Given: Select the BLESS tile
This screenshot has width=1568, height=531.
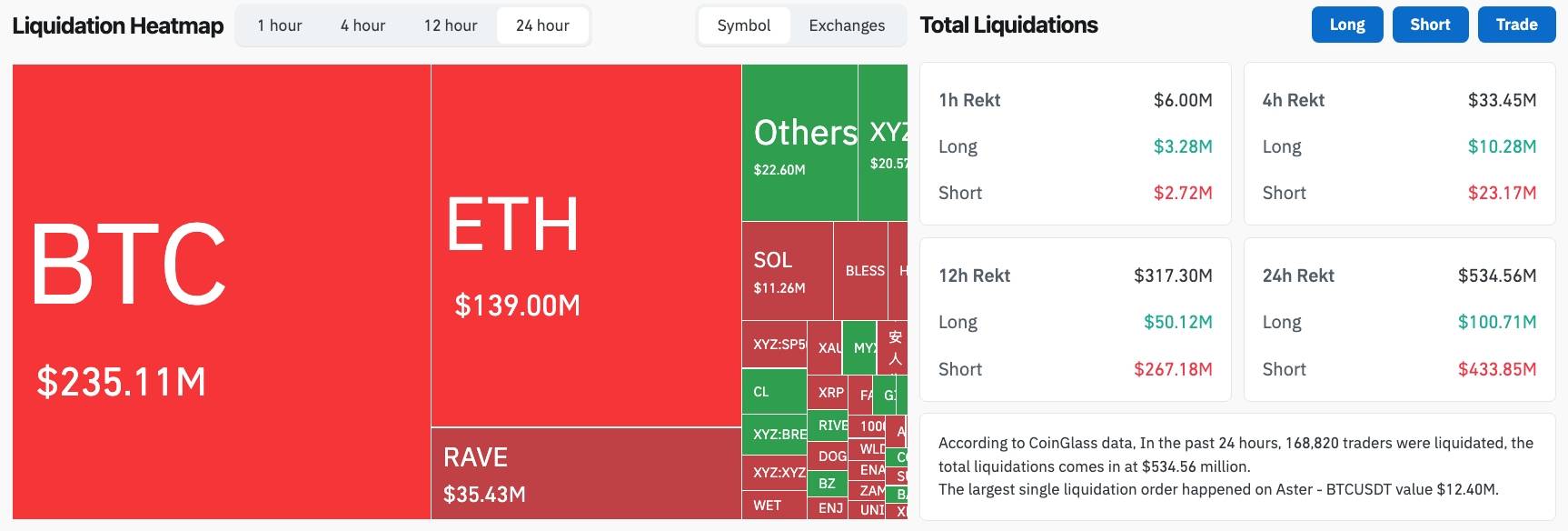Looking at the screenshot, I should pyautogui.click(x=865, y=270).
